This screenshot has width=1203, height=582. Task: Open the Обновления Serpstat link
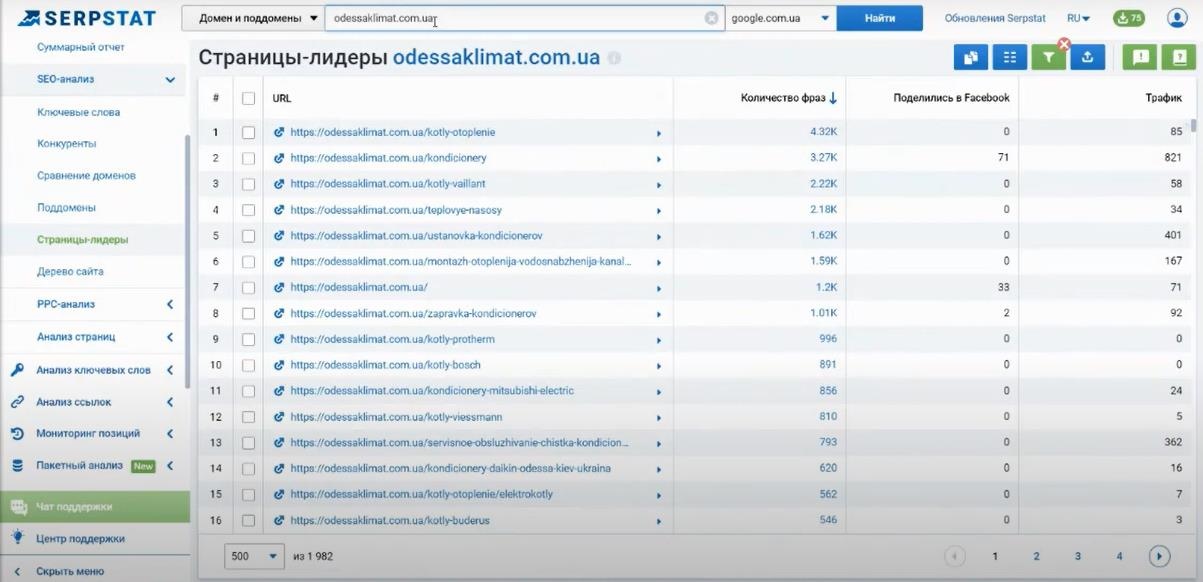(995, 18)
